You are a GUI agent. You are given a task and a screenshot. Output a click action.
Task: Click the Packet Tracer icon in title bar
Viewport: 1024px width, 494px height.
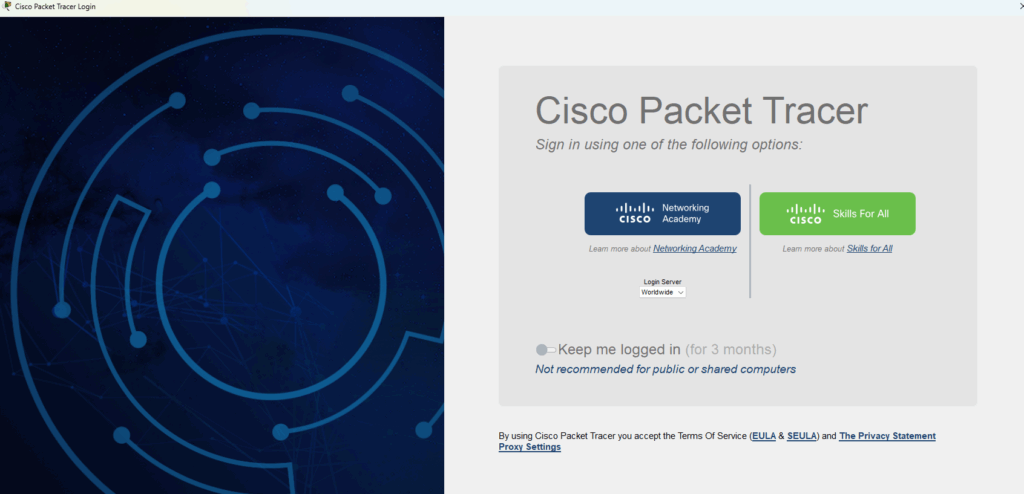(7, 6)
